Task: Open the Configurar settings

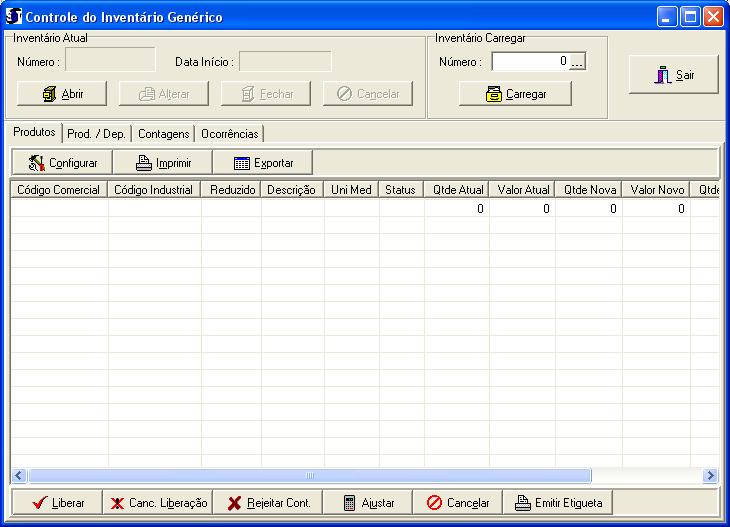Action: pos(62,162)
